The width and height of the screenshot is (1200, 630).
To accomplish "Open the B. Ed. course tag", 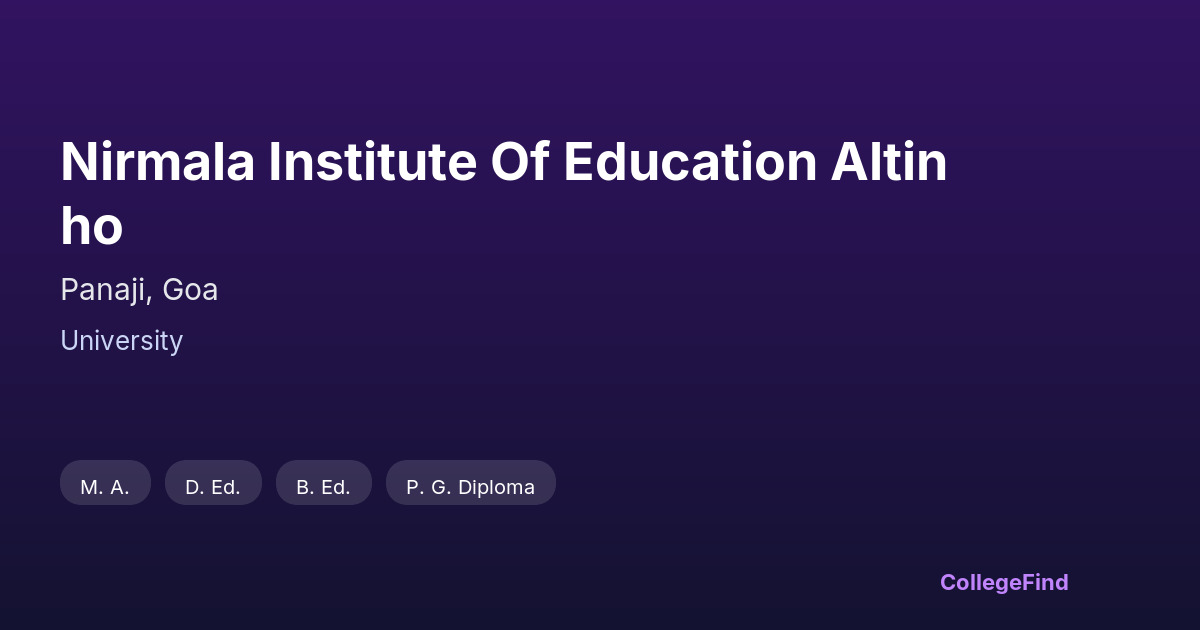I will click(323, 487).
